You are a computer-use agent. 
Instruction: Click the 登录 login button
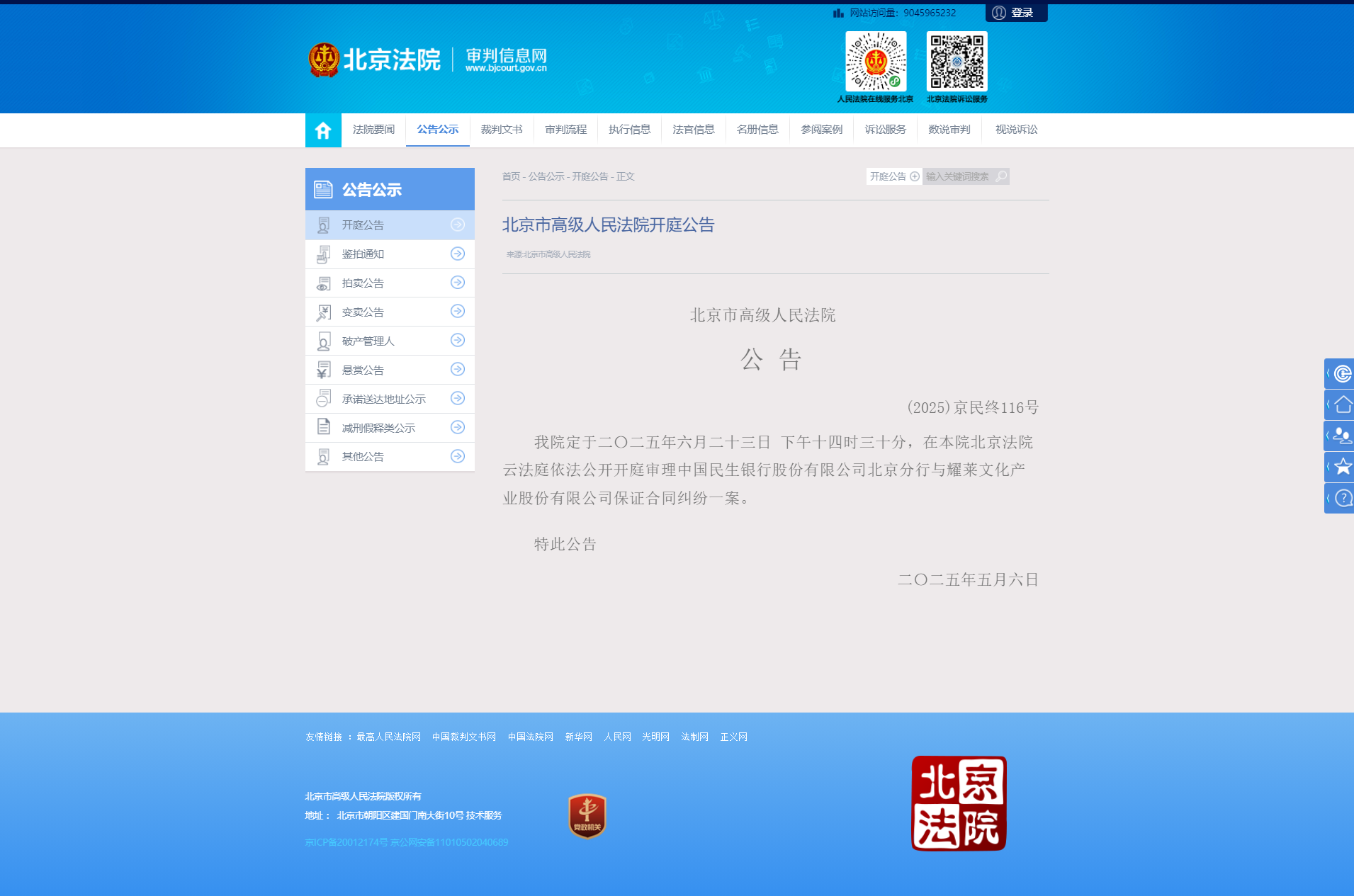tap(1015, 13)
